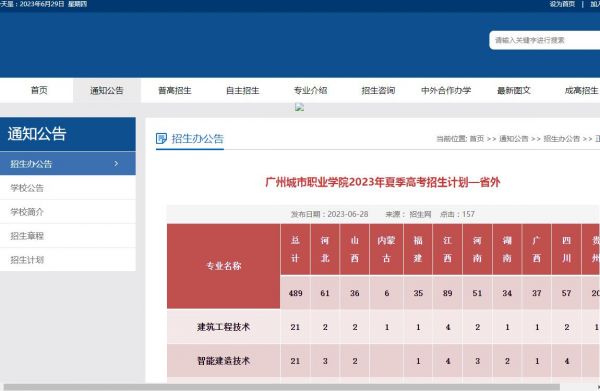Select 招生计划 in the sidebar
The width and height of the screenshot is (600, 391).
point(68,260)
